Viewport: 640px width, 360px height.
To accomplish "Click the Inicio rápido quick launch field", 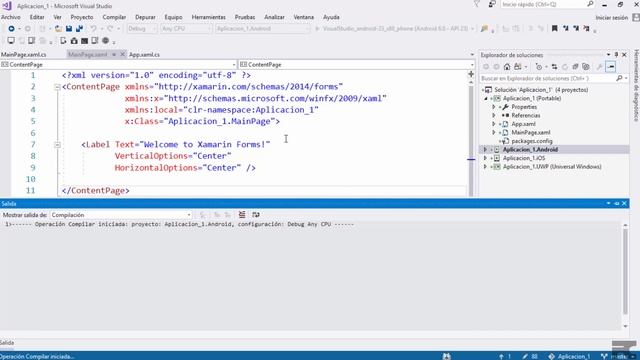I will click(x=547, y=4).
